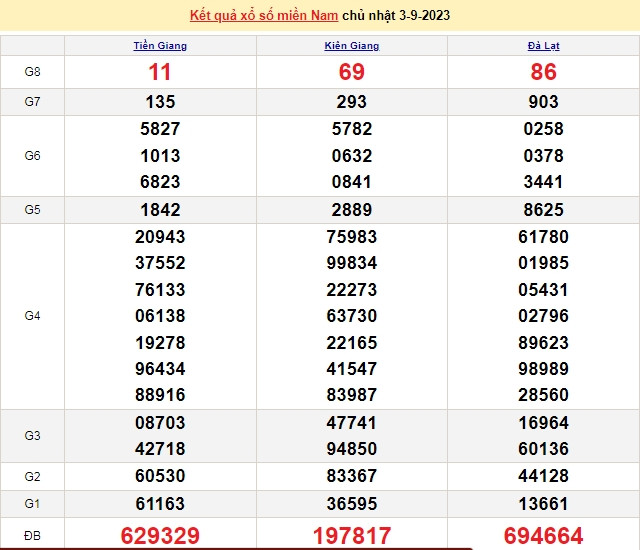Select the G4 number 63730

tap(352, 316)
